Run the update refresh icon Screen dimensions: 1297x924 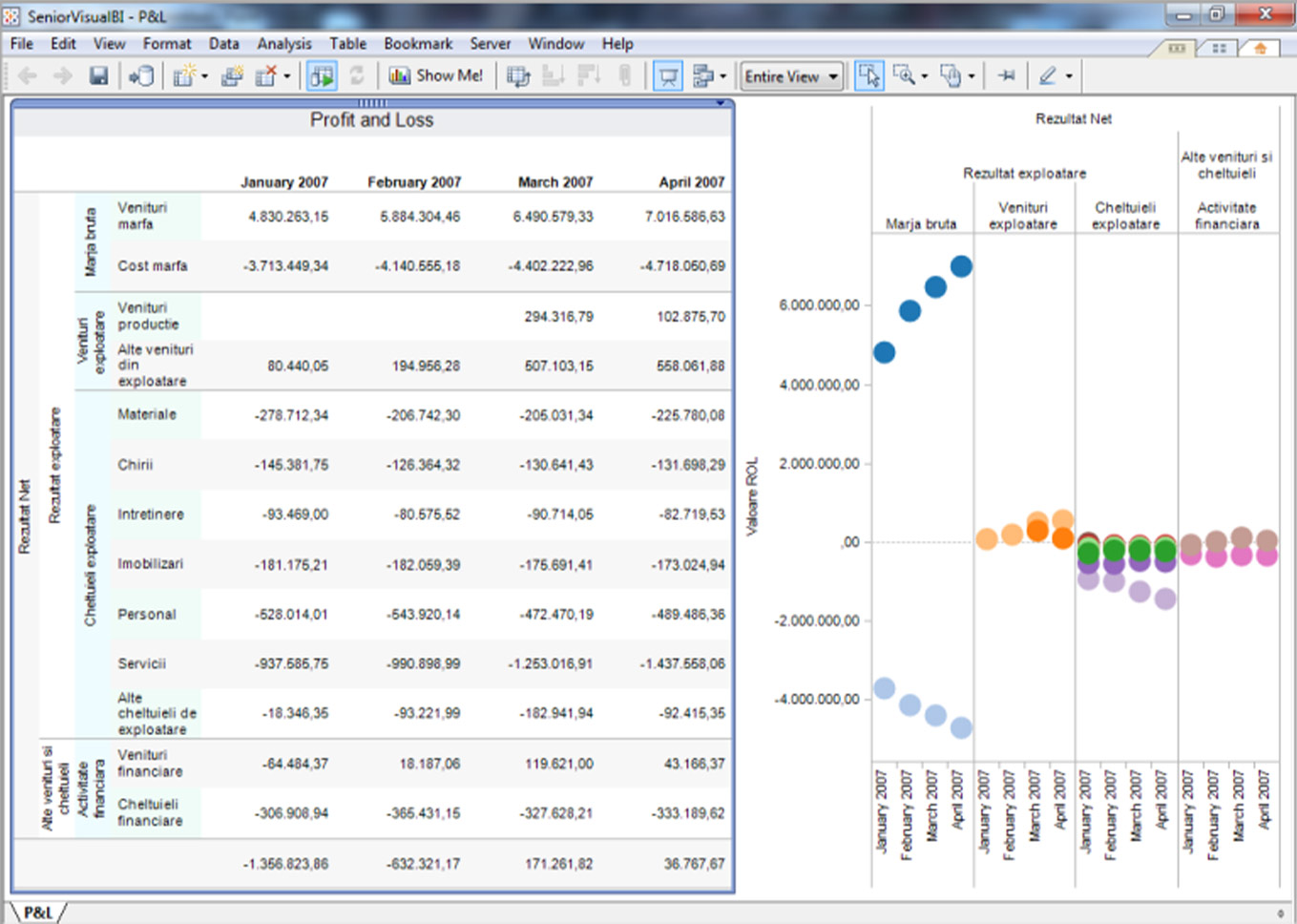coord(357,75)
